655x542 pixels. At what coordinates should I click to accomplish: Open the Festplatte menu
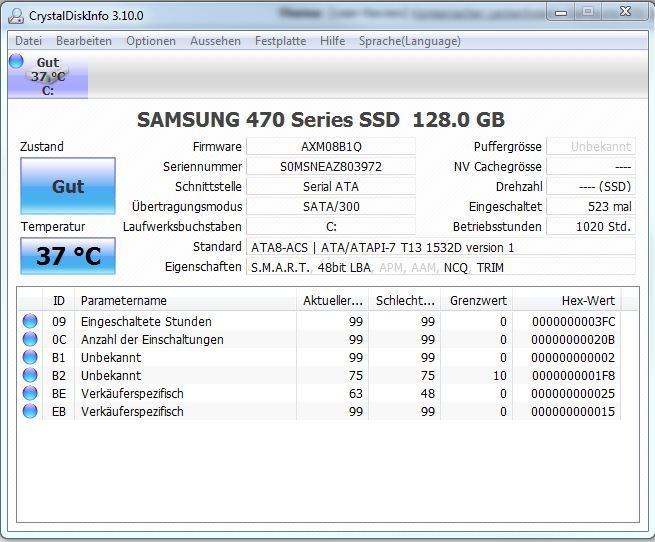pyautogui.click(x=280, y=41)
